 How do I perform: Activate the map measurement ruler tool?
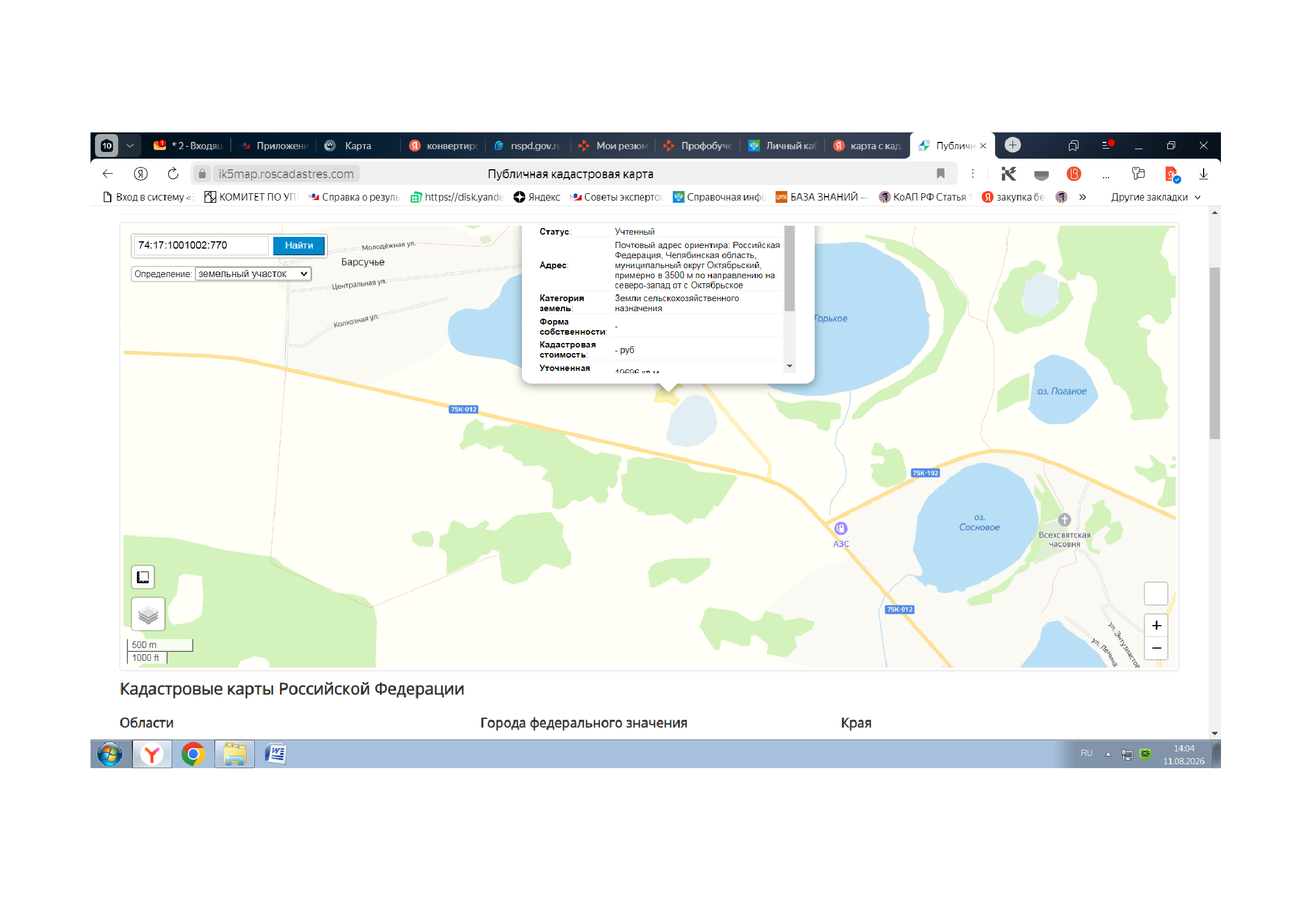click(143, 577)
